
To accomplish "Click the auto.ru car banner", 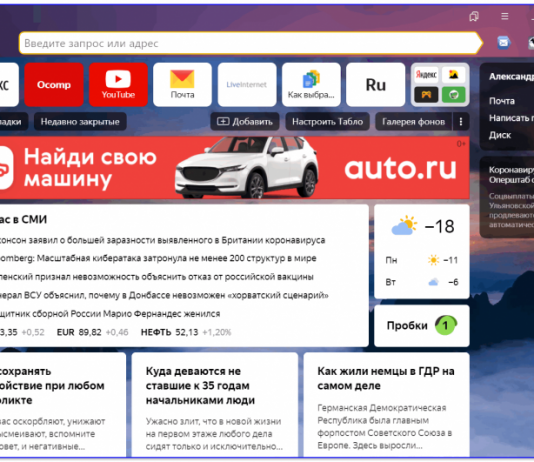I will point(234,168).
